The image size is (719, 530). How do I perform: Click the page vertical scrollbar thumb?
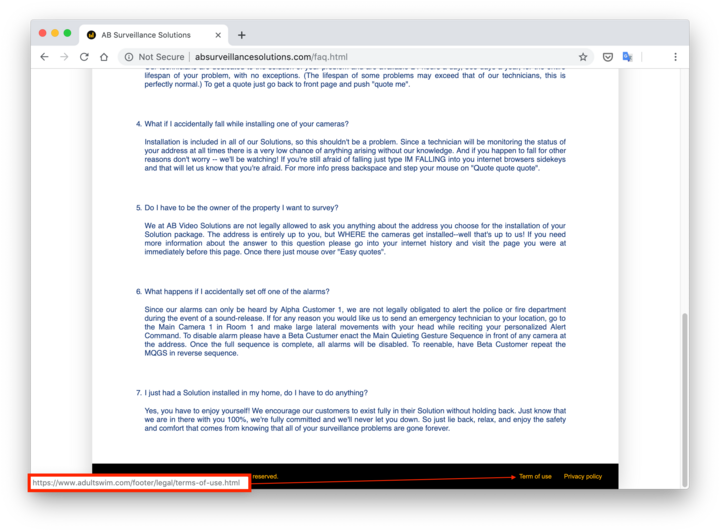pos(685,400)
